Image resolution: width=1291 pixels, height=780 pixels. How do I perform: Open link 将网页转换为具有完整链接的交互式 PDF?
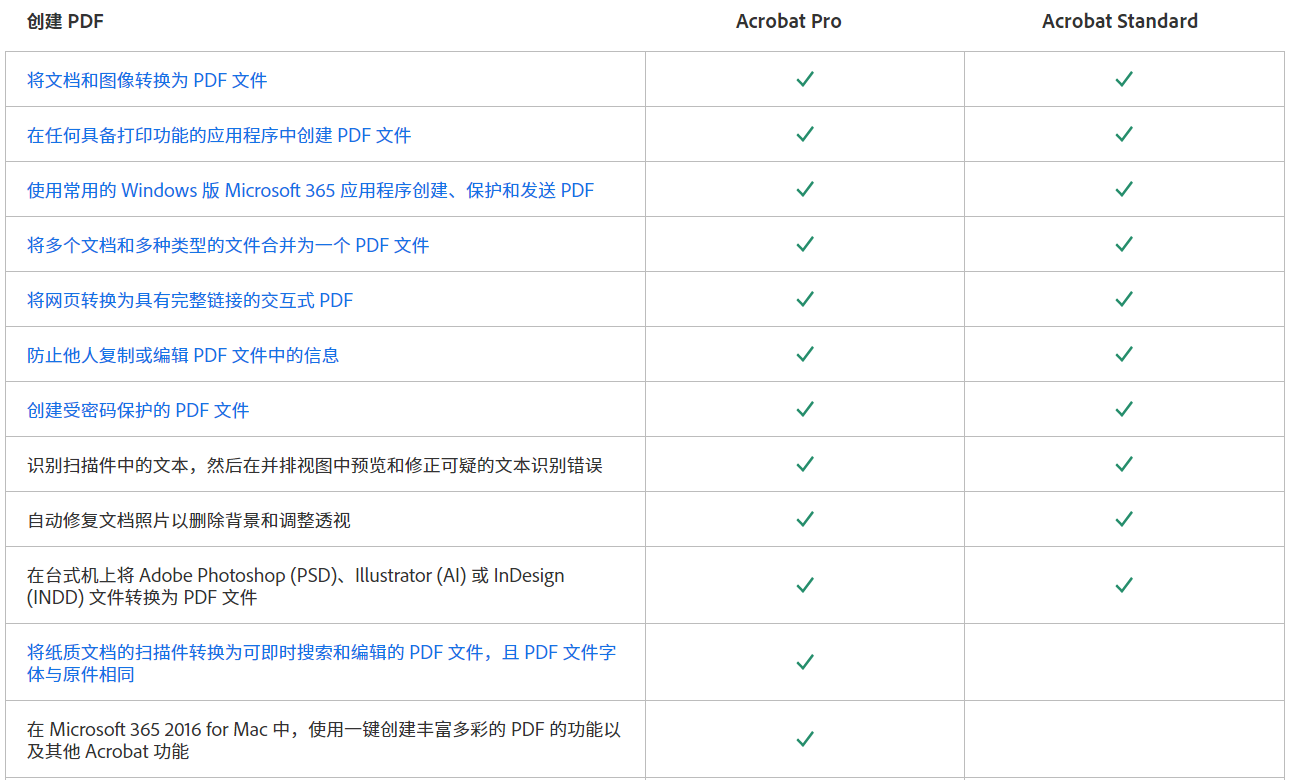point(190,300)
